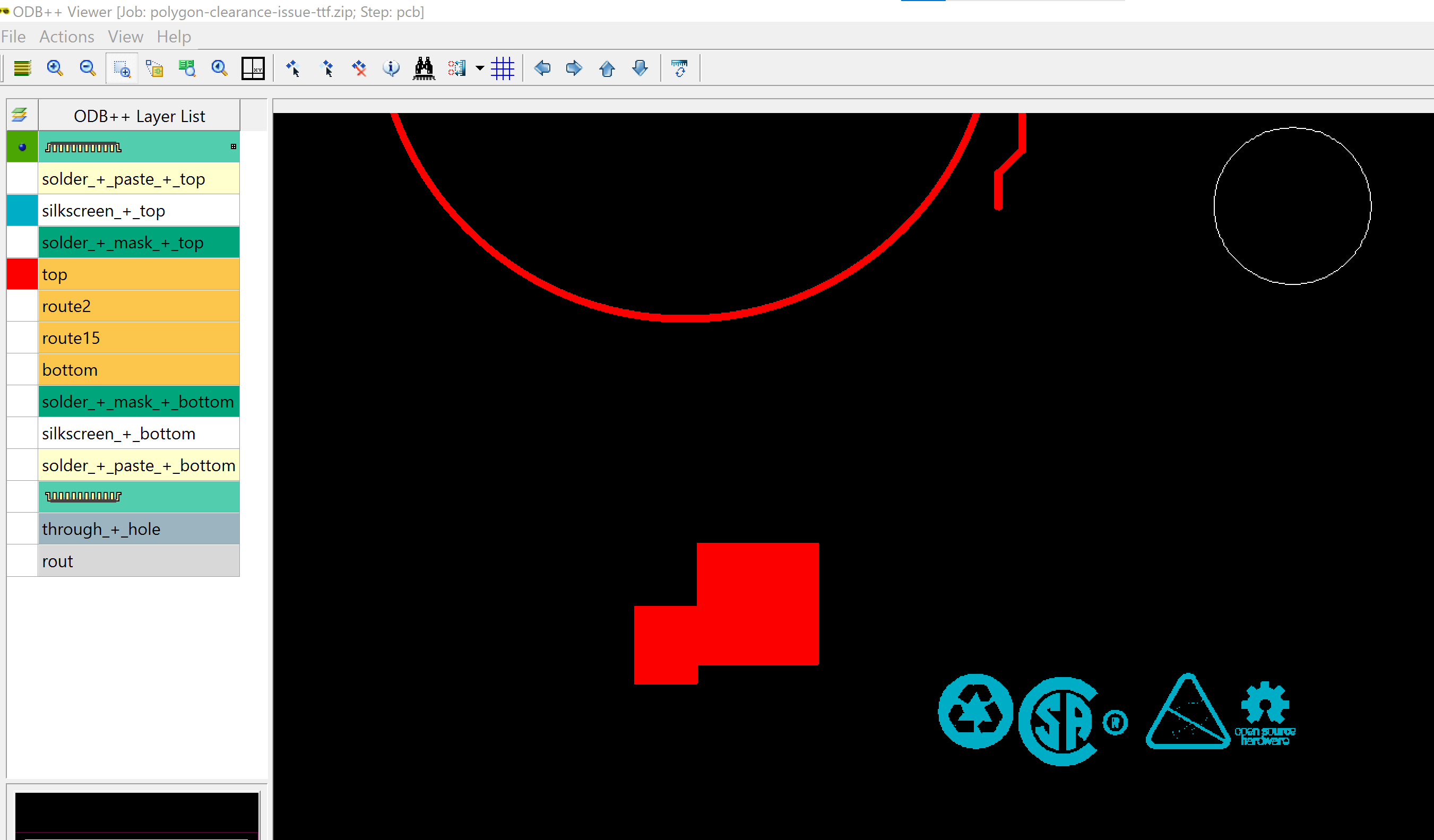This screenshot has height=840, width=1434.
Task: Click the Zoom Out magnifier
Action: pos(88,68)
